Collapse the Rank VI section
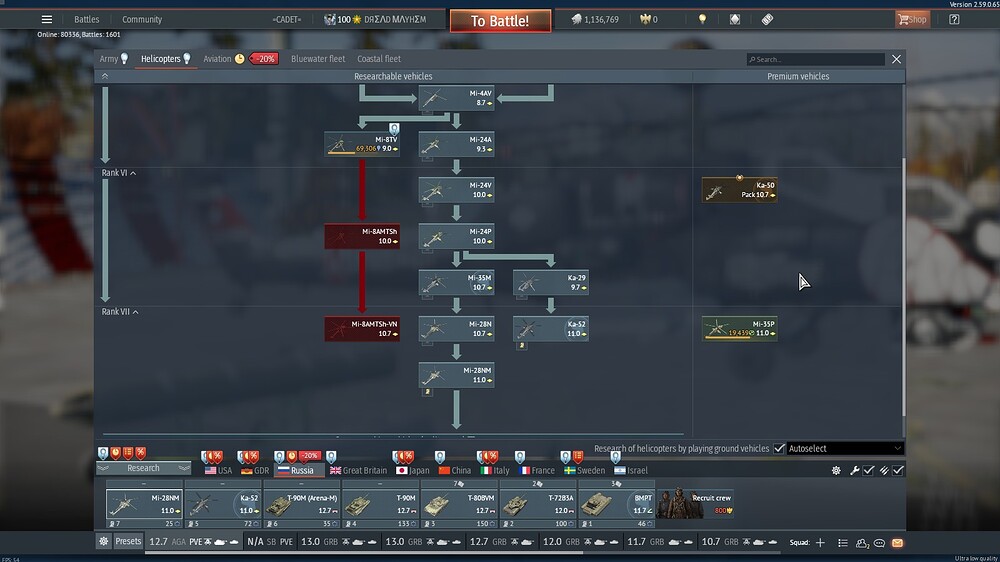Viewport: 1000px width, 562px height. (x=119, y=173)
